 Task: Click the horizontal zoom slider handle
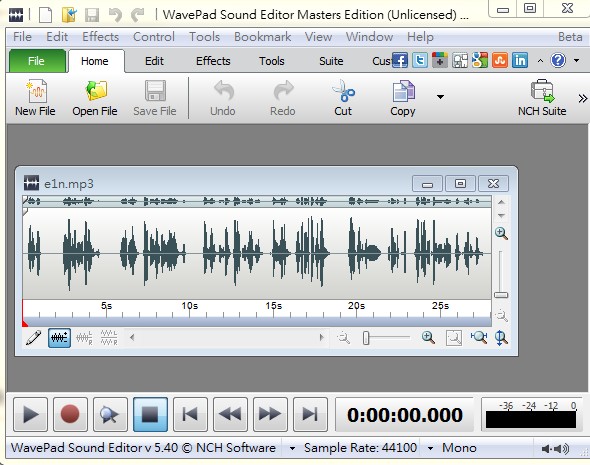366,337
